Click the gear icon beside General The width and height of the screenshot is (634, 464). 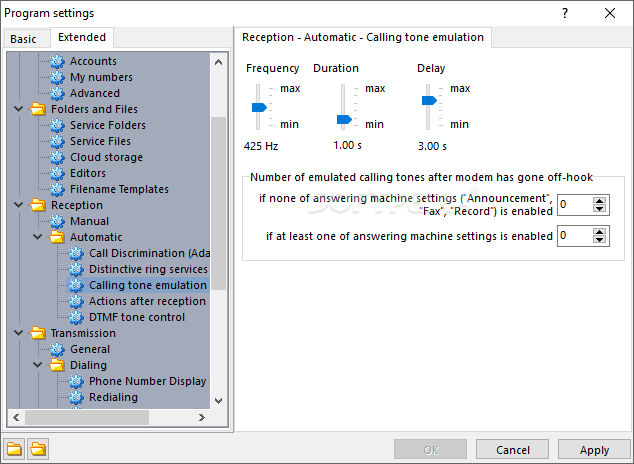pyautogui.click(x=57, y=349)
